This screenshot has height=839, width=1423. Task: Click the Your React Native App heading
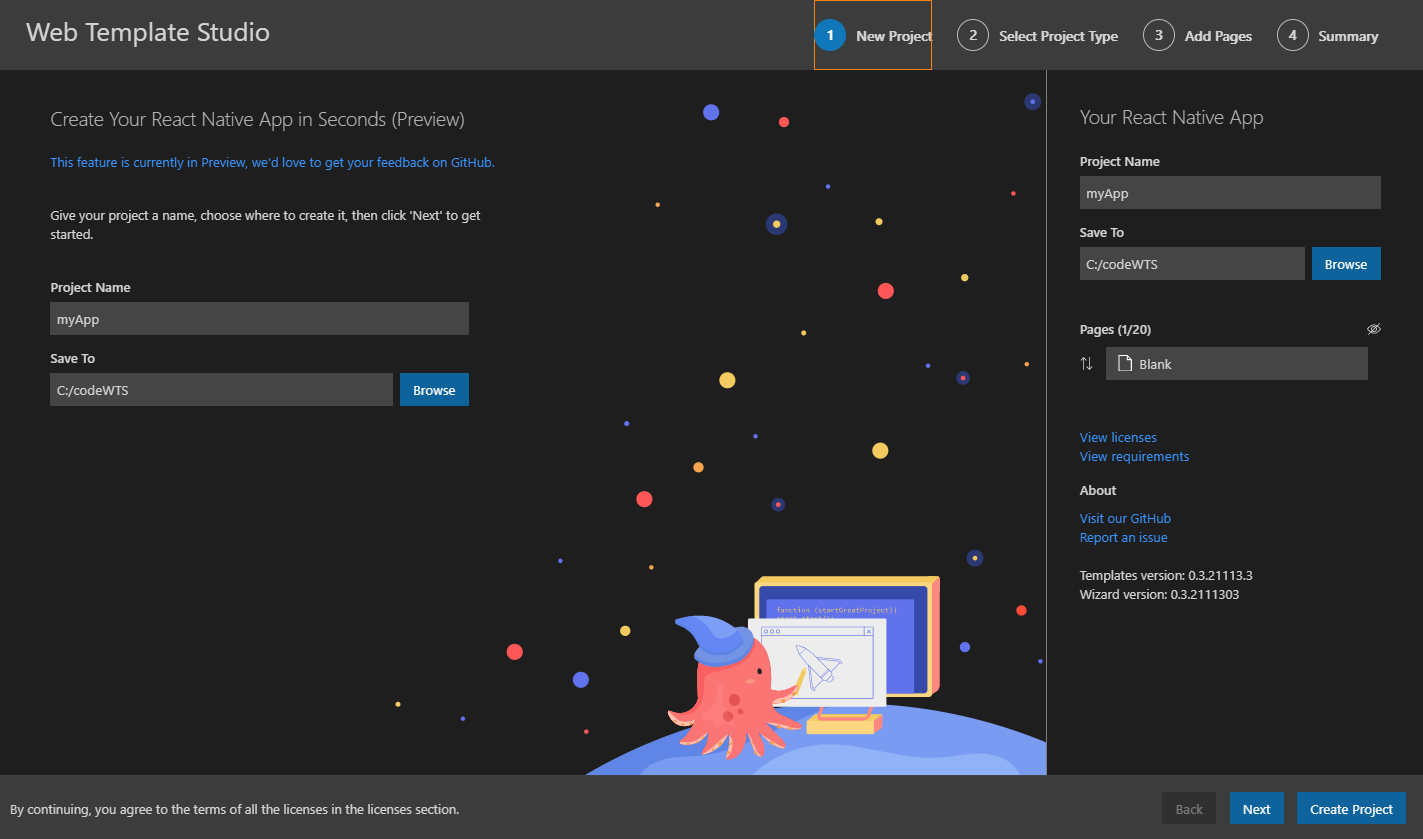[1171, 117]
